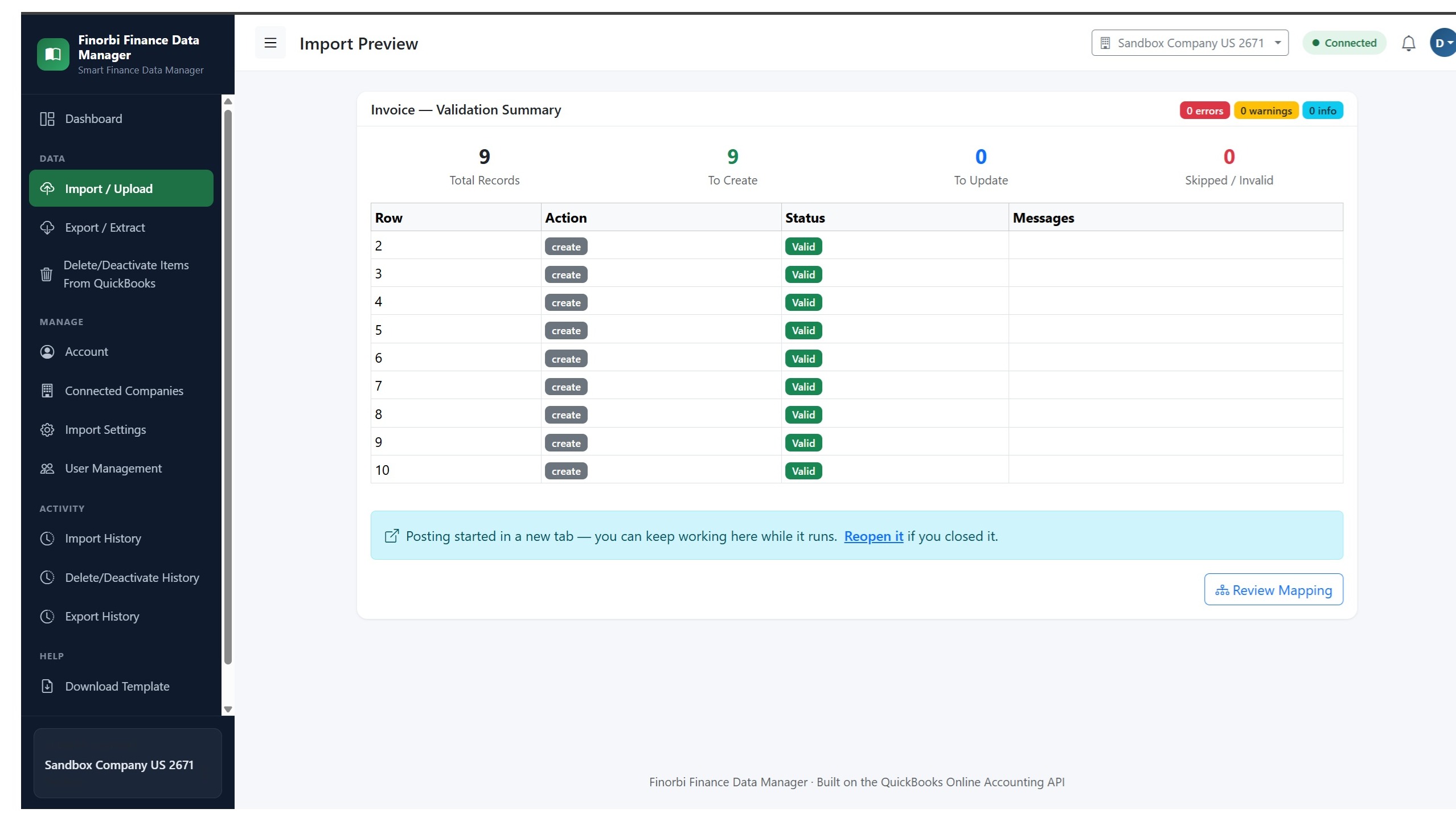Viewport: 1456px width, 821px height.
Task: Click the sidebar scroll up arrow
Action: coord(228,101)
